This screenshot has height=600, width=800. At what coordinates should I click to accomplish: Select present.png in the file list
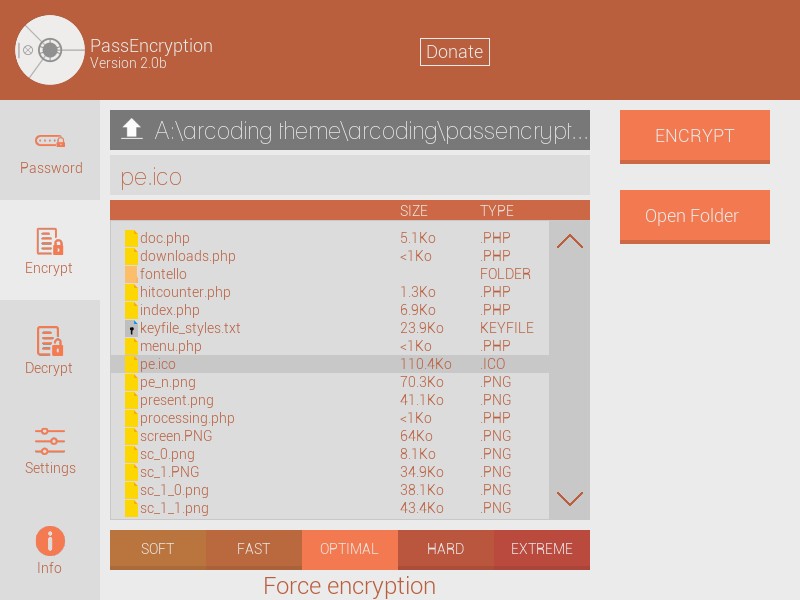[x=177, y=401]
